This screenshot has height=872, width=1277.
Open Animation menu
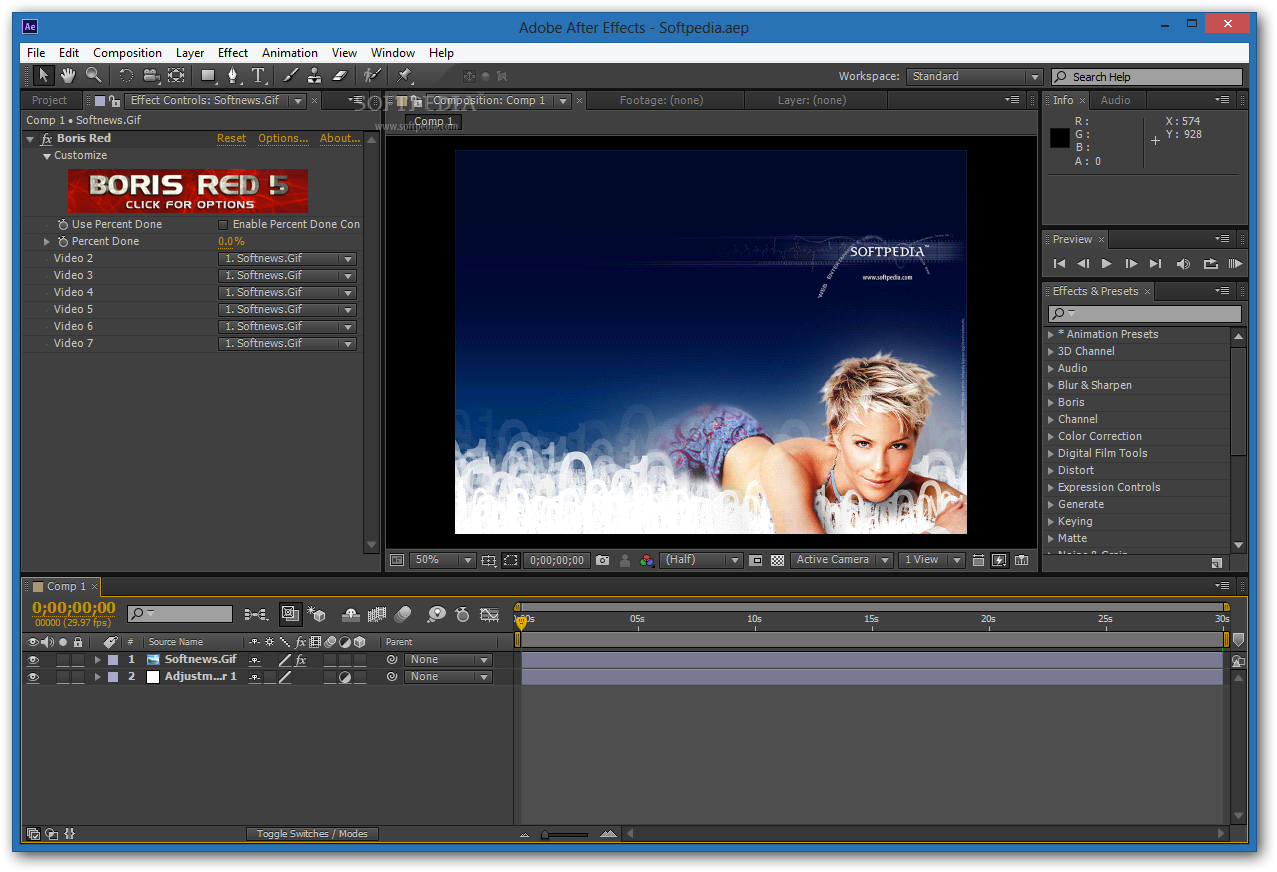coord(290,53)
